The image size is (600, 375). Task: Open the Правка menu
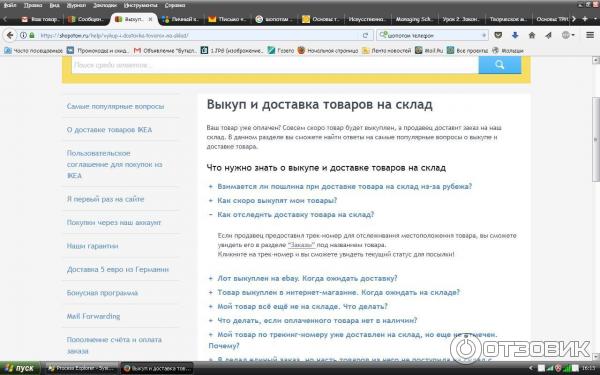pyautogui.click(x=33, y=5)
